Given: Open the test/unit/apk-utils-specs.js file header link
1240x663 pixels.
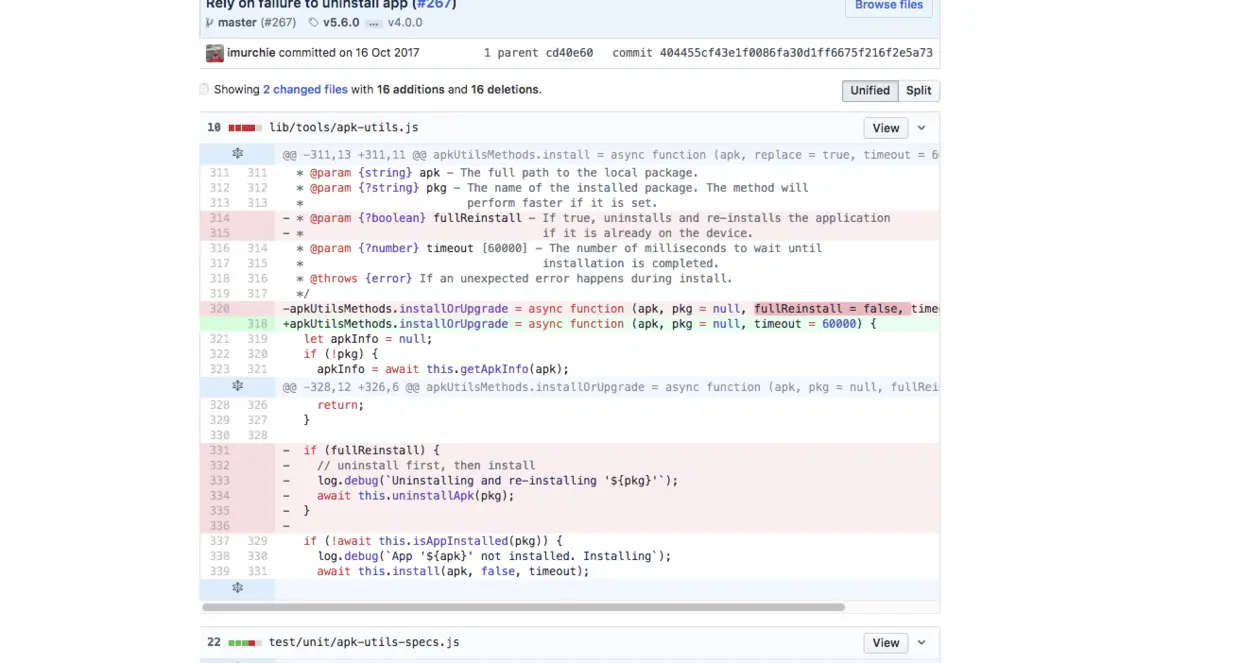Looking at the screenshot, I should 364,642.
